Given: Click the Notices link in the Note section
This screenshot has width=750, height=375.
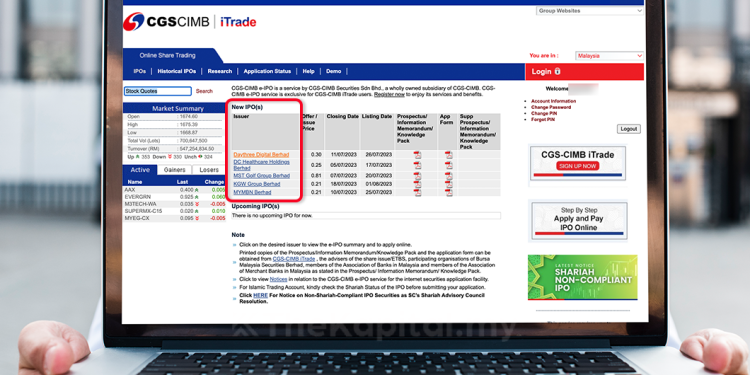Looking at the screenshot, I should (278, 279).
